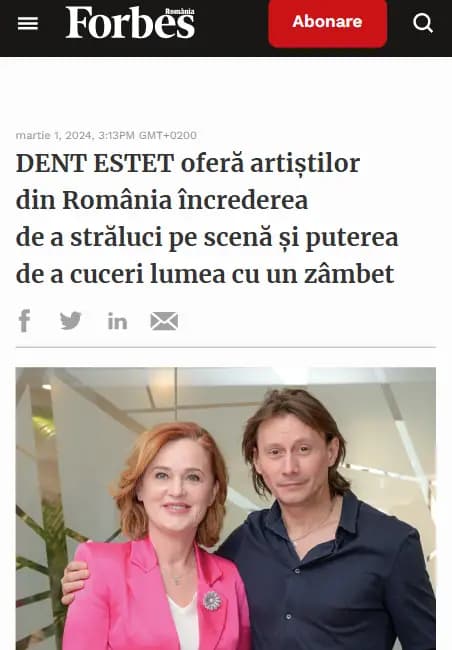Click the Abonare subscribe button
Viewport: 452px width, 650px height.
[328, 22]
